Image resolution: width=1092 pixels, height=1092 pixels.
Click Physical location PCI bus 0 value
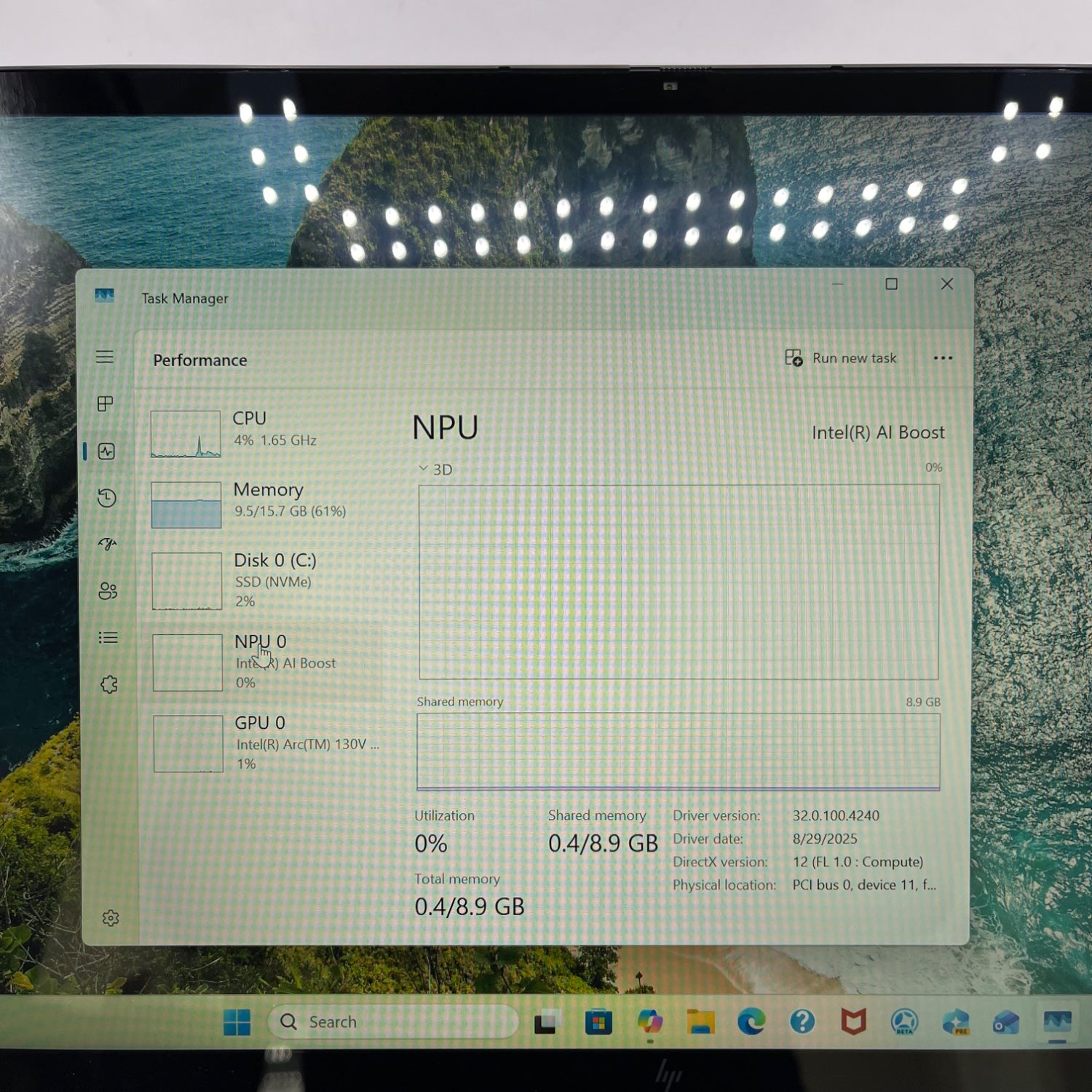coord(864,885)
